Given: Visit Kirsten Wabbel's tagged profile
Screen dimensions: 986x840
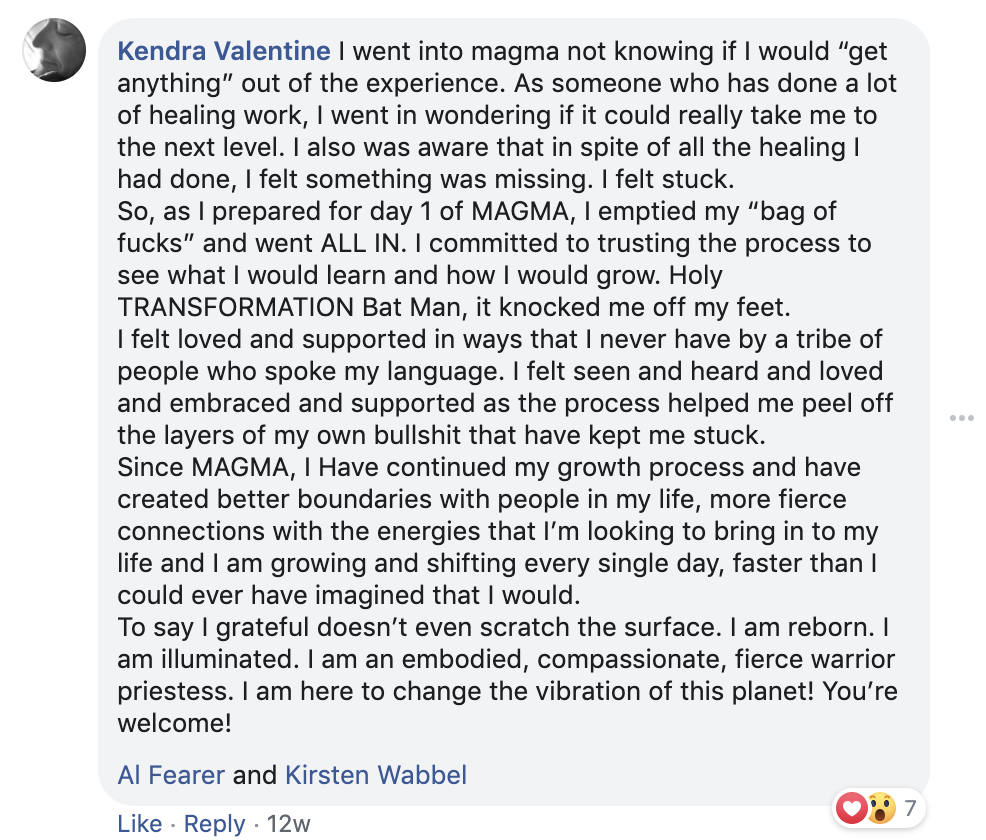Looking at the screenshot, I should pos(376,774).
